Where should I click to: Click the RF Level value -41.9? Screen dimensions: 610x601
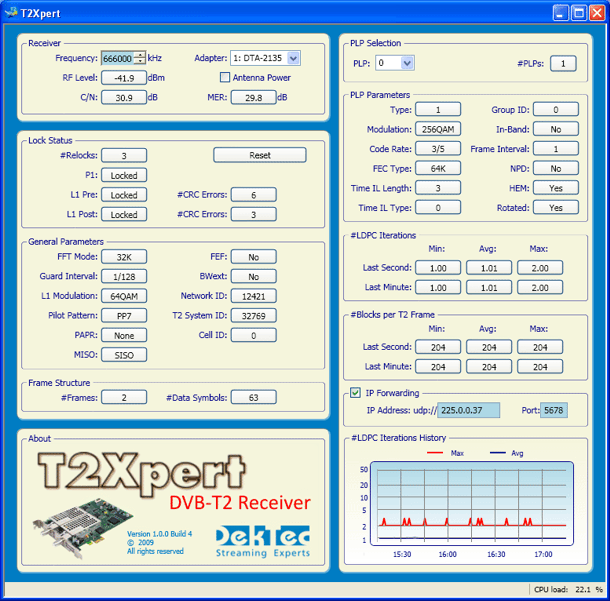point(124,78)
